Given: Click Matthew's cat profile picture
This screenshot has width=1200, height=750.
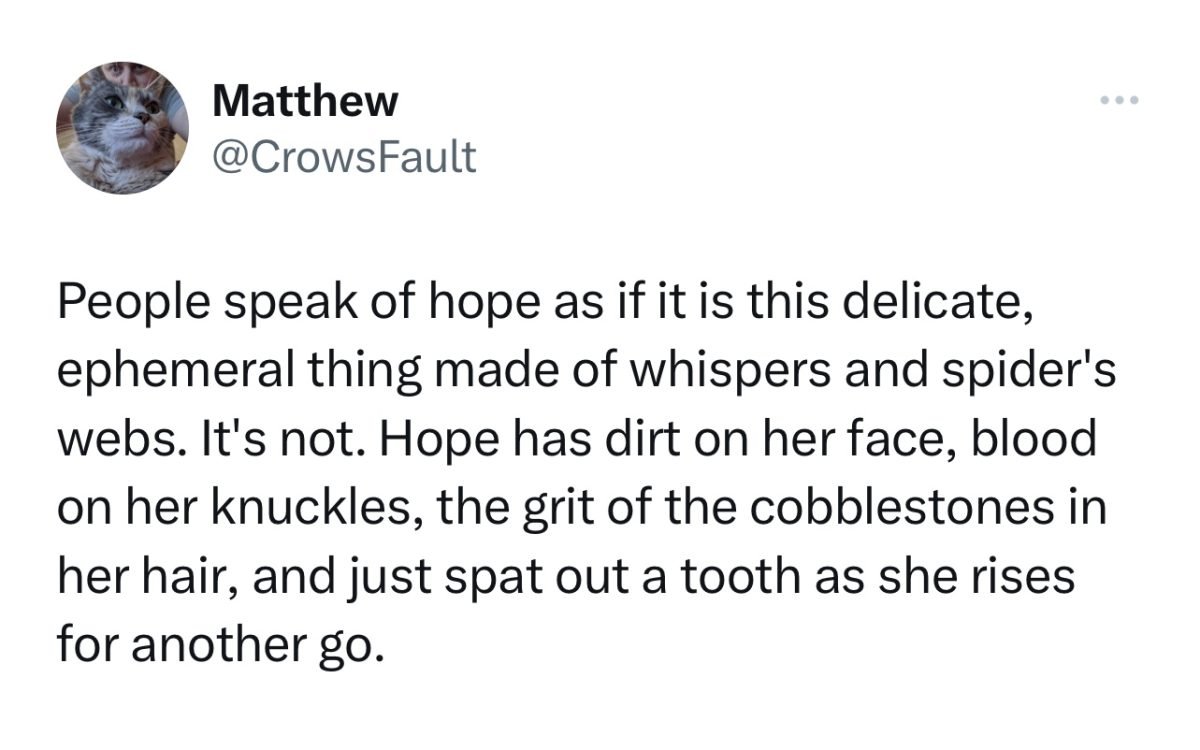Looking at the screenshot, I should (x=122, y=127).
